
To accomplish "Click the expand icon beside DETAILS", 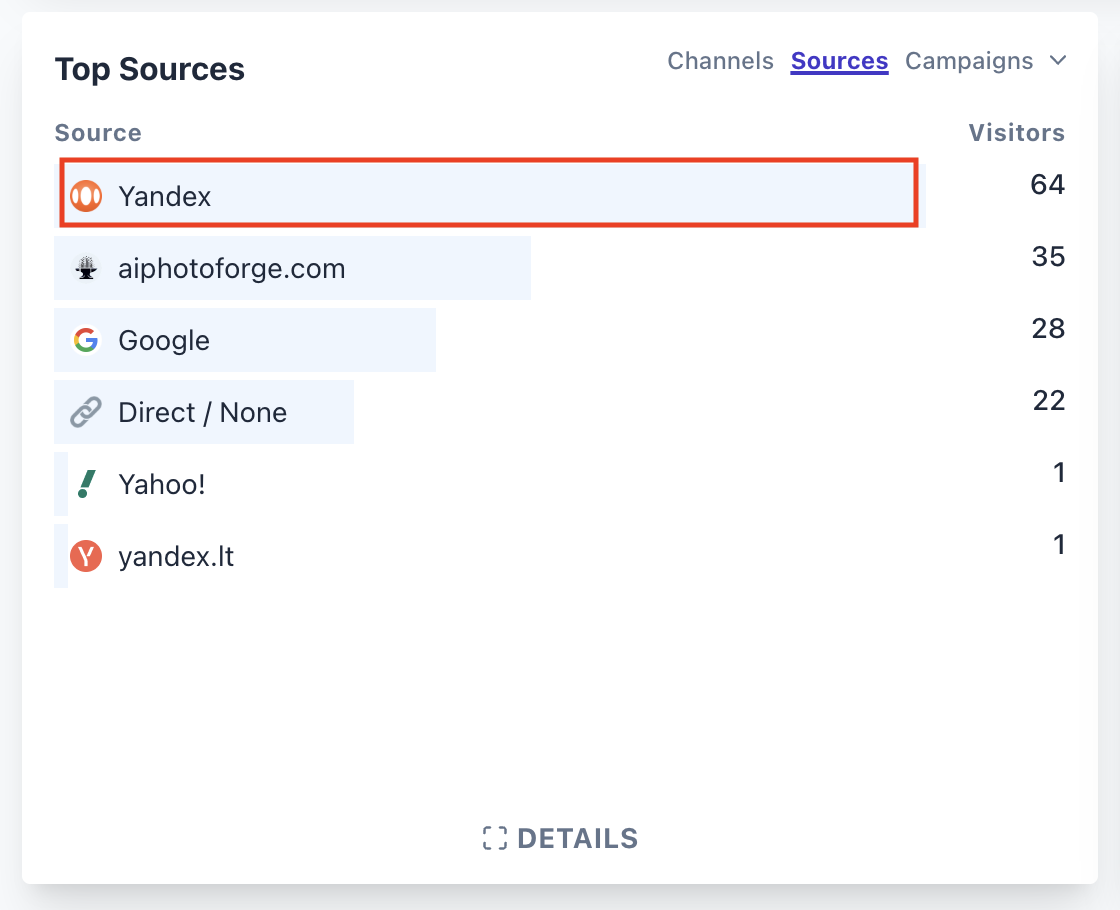I will pos(494,838).
